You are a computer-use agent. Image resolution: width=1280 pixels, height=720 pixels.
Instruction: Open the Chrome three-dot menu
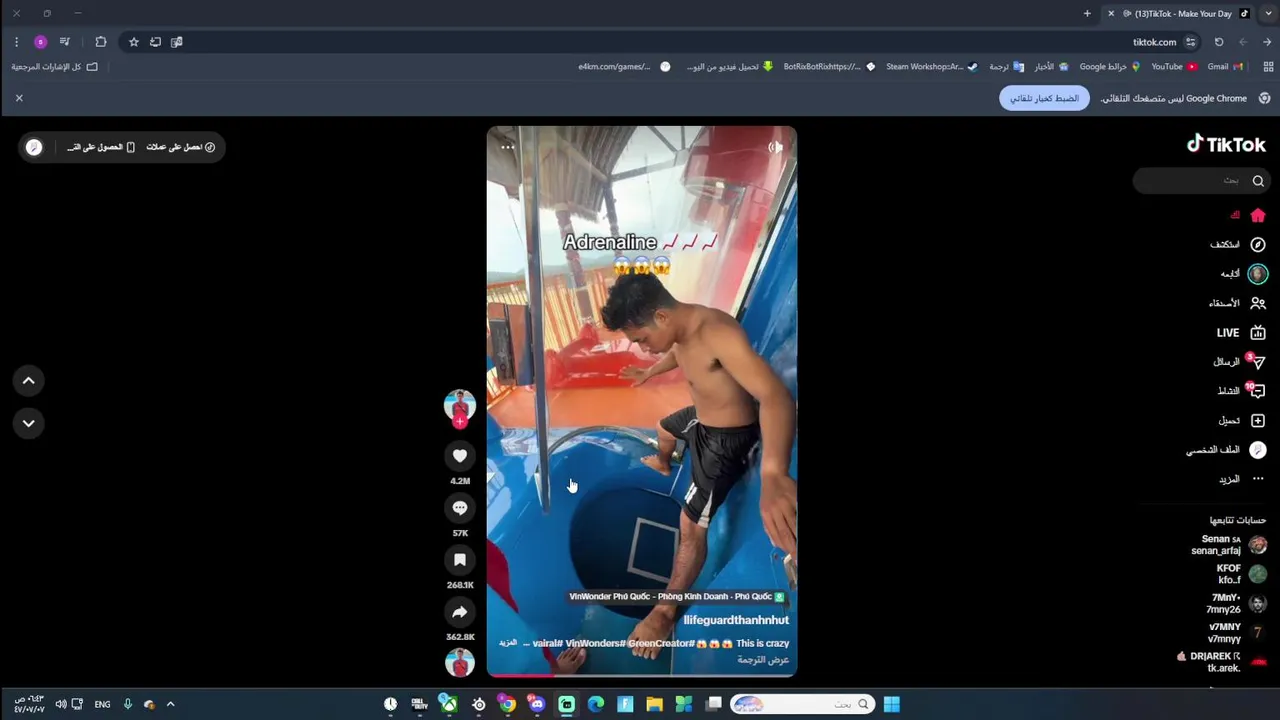tap(16, 42)
